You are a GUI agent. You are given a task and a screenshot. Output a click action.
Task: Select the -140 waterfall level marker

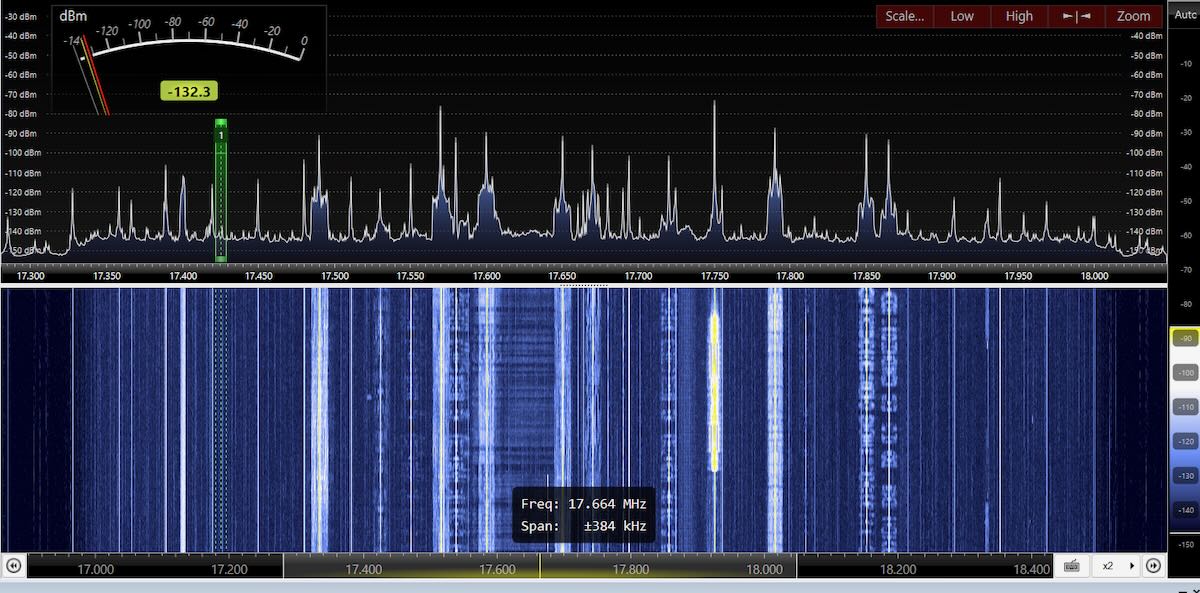(x=1185, y=509)
